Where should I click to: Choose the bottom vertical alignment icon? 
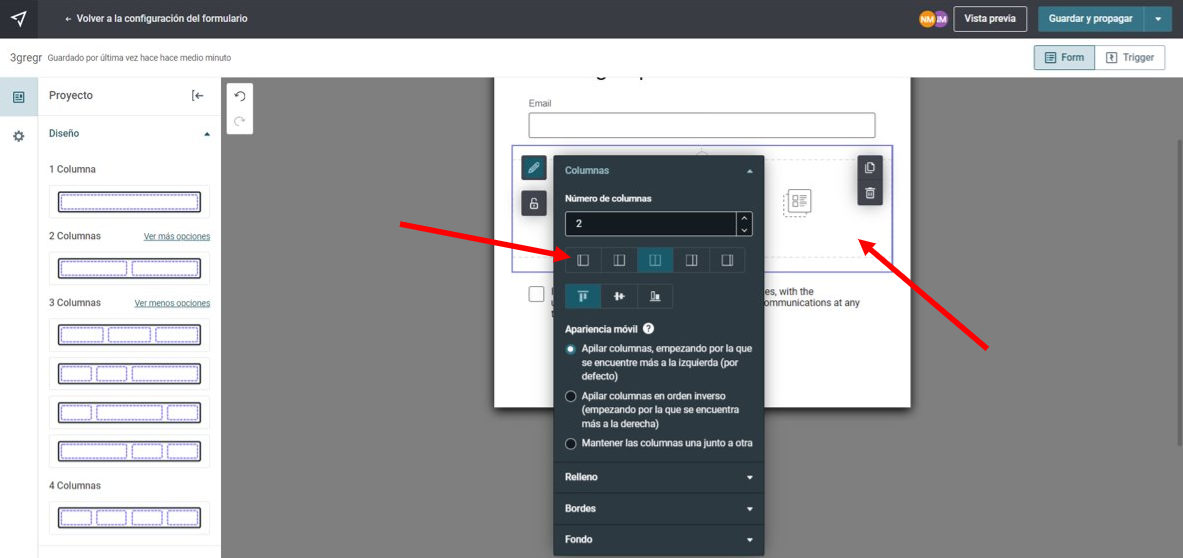click(655, 296)
